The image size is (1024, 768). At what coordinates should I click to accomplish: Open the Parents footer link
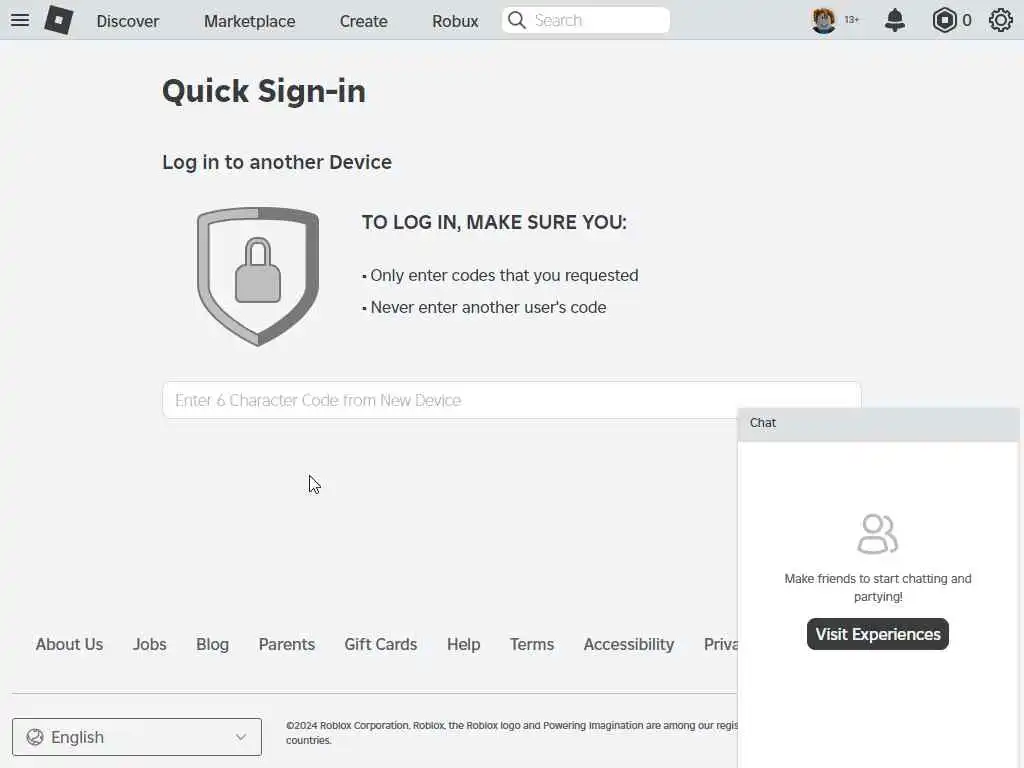[x=287, y=645]
